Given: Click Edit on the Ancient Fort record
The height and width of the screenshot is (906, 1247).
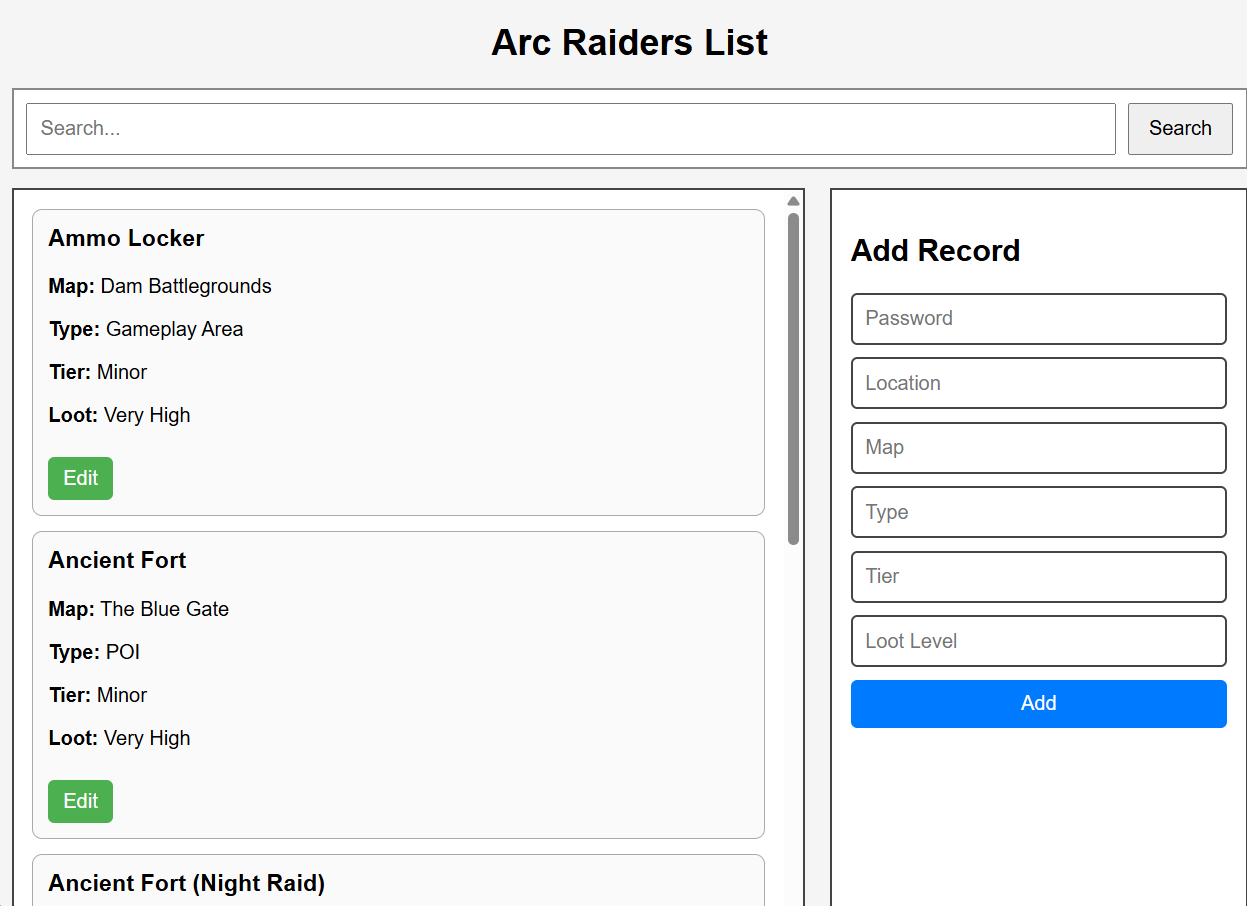Looking at the screenshot, I should point(80,801).
